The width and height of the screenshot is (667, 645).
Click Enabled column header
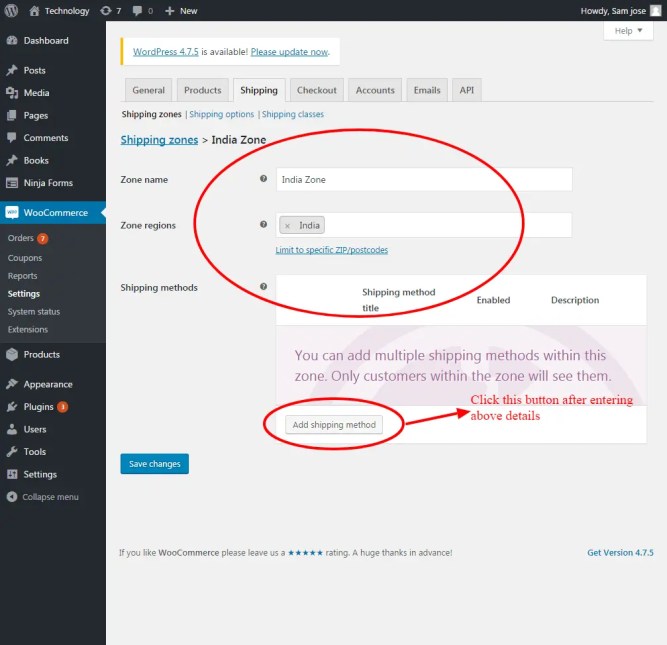click(x=493, y=300)
